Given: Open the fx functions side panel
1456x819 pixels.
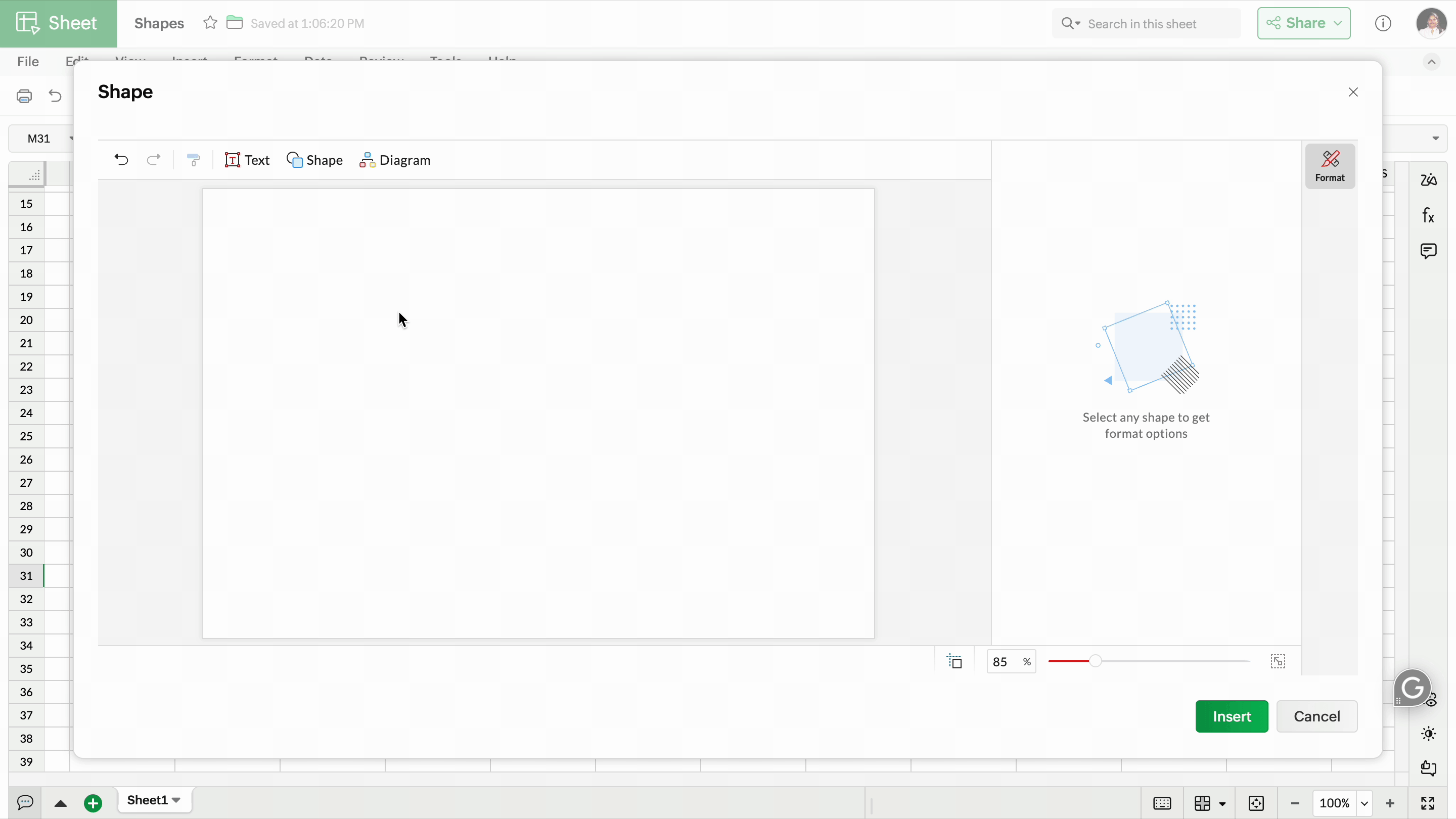Looking at the screenshot, I should coord(1428,215).
